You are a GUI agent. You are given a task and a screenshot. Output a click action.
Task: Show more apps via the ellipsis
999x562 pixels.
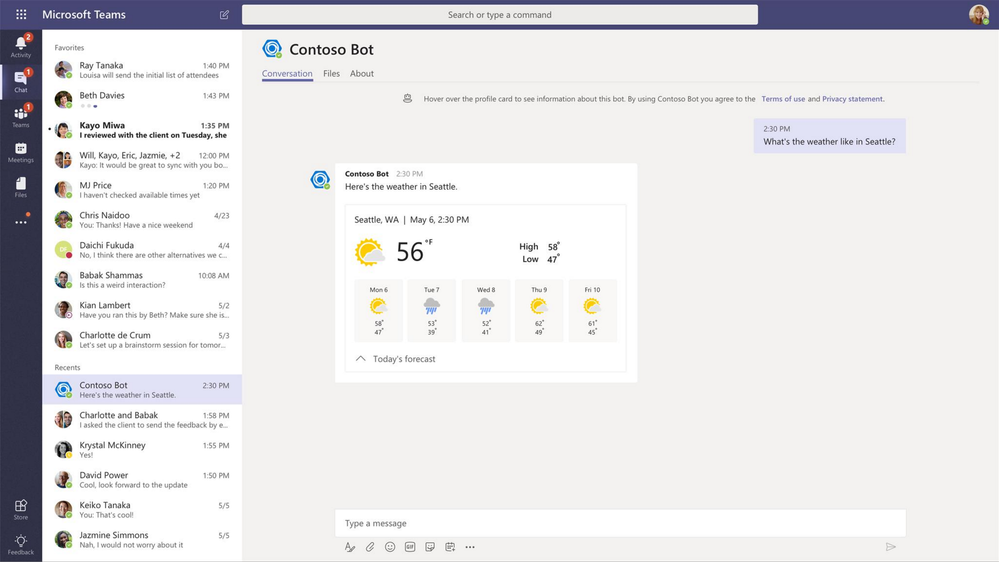[21, 222]
